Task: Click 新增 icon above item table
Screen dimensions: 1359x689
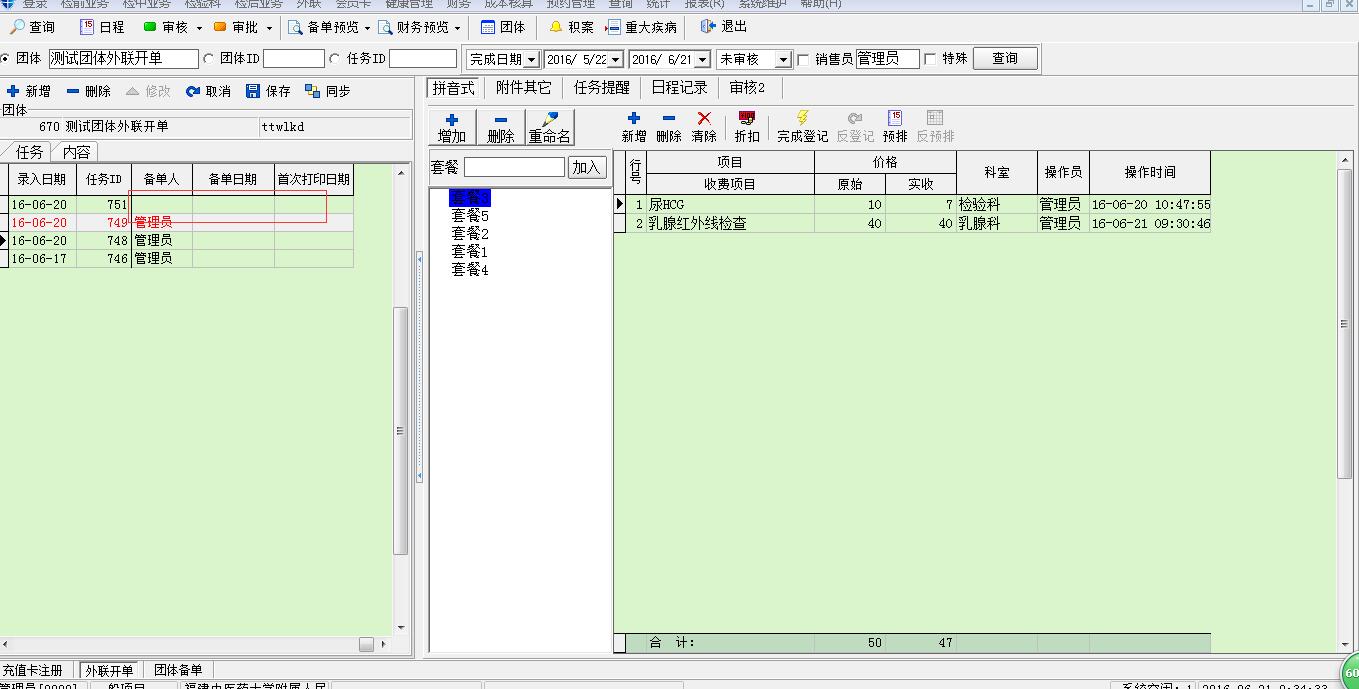Action: 633,118
